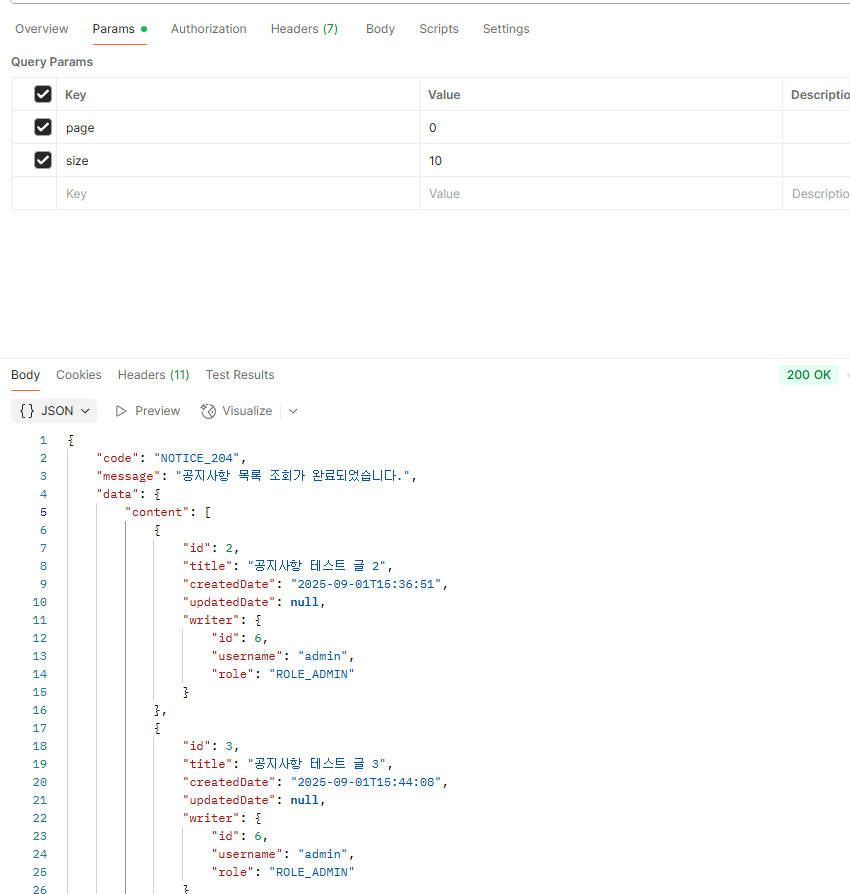Open the JSON format dropdown
This screenshot has width=850, height=894.
point(54,411)
